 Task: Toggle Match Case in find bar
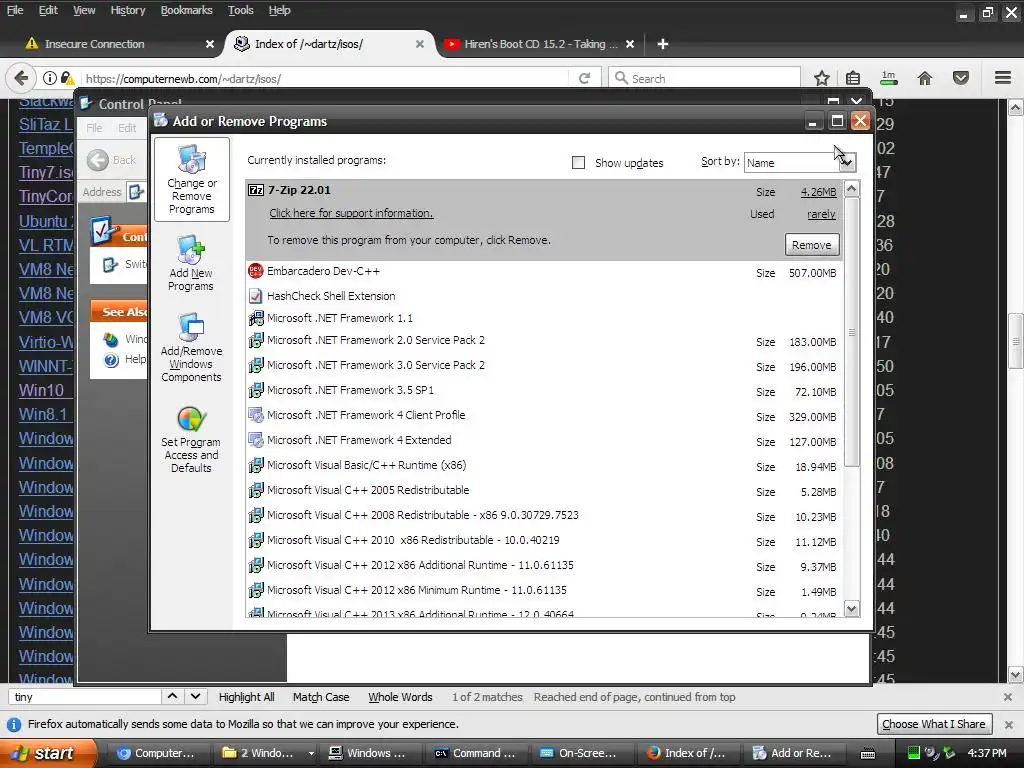pos(321,697)
